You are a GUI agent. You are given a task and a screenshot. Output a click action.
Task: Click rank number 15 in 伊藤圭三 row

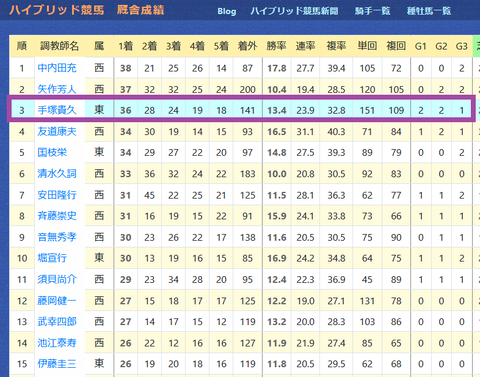22,364
